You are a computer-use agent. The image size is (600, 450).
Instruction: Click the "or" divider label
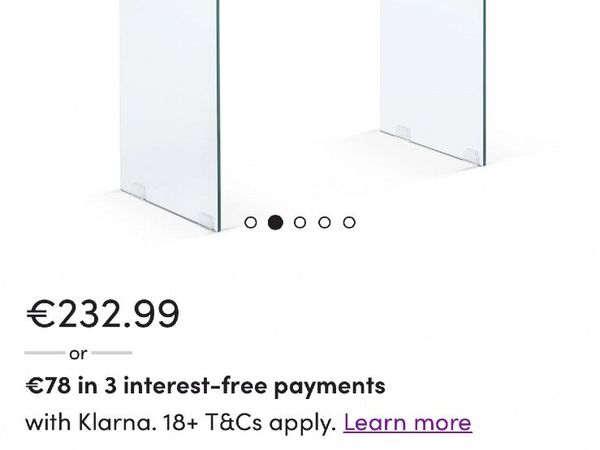[78, 354]
